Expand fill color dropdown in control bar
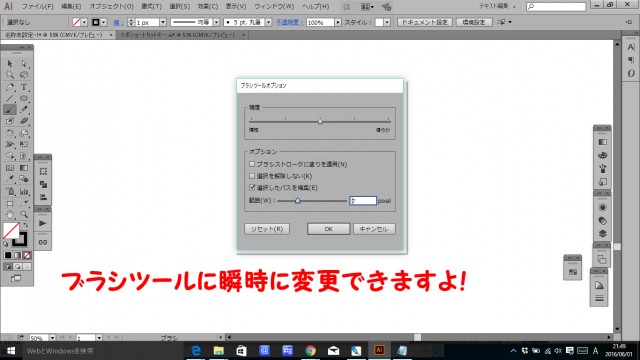The image size is (640, 360). pyautogui.click(x=84, y=22)
